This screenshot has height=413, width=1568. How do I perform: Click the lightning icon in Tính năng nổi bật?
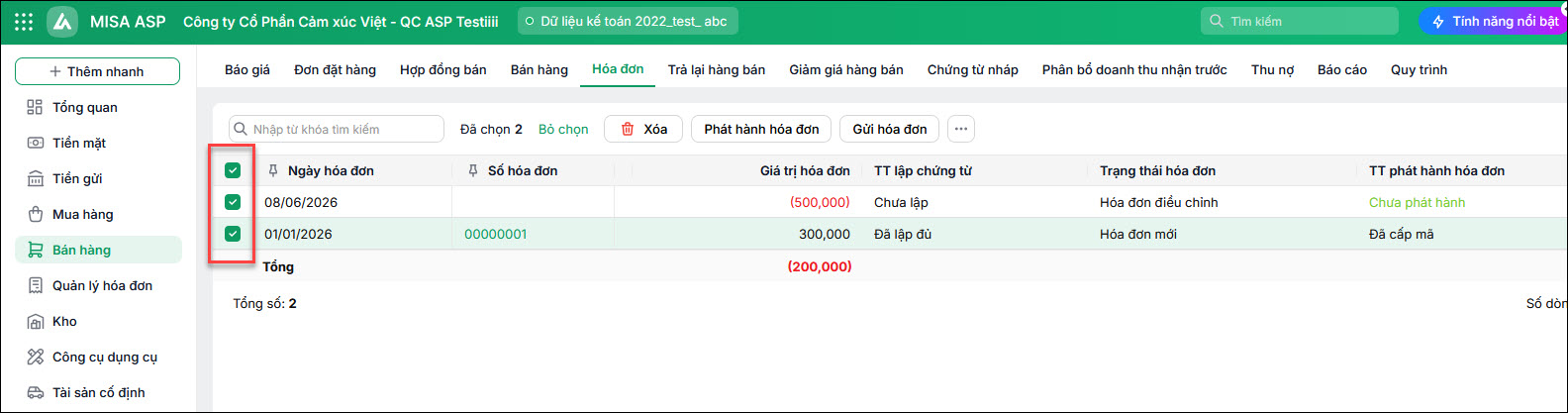[x=1438, y=21]
